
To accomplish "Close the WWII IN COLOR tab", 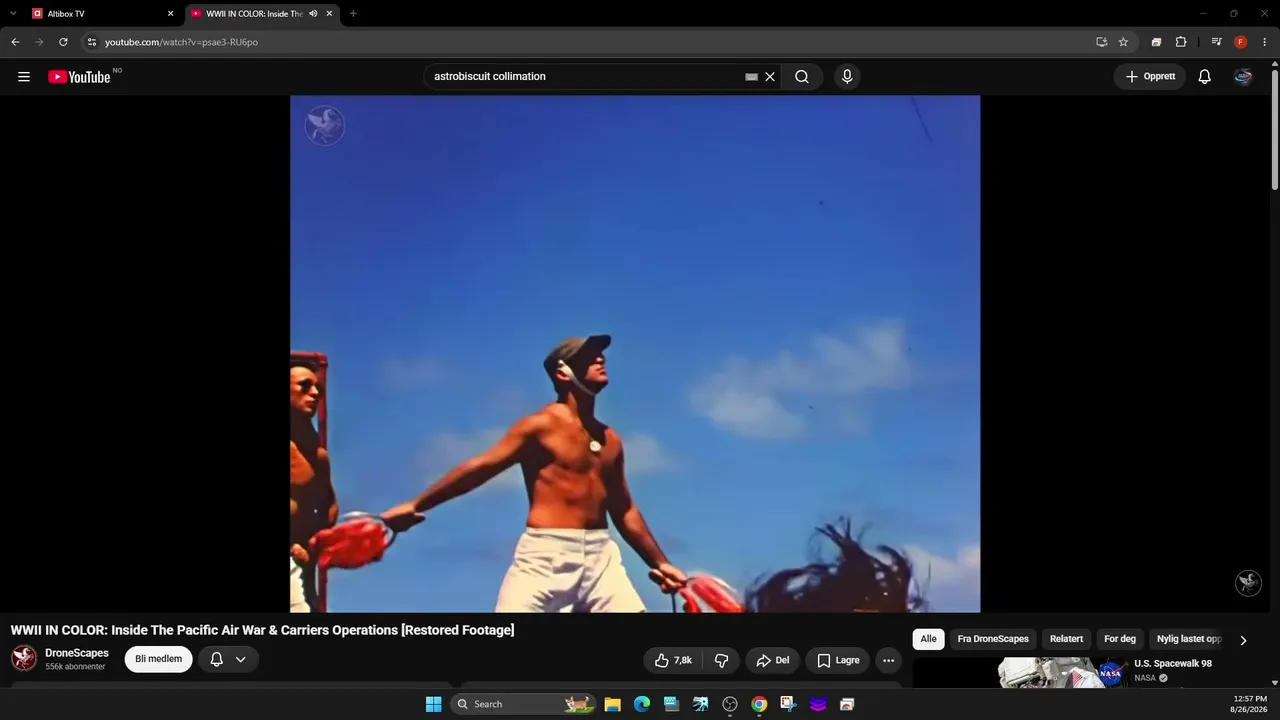I will pyautogui.click(x=329, y=14).
